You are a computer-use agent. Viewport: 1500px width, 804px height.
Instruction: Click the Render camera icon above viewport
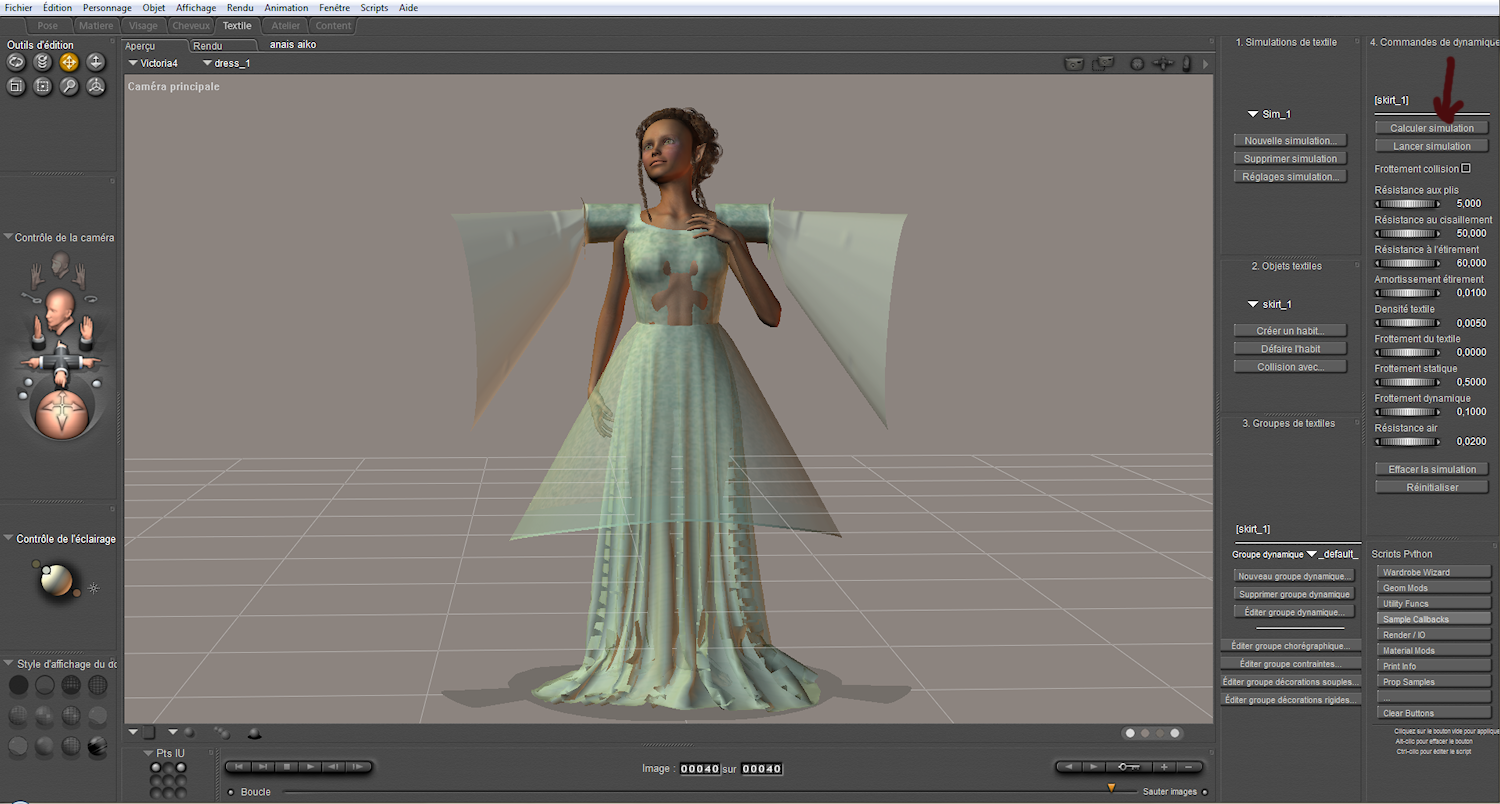coord(1075,64)
